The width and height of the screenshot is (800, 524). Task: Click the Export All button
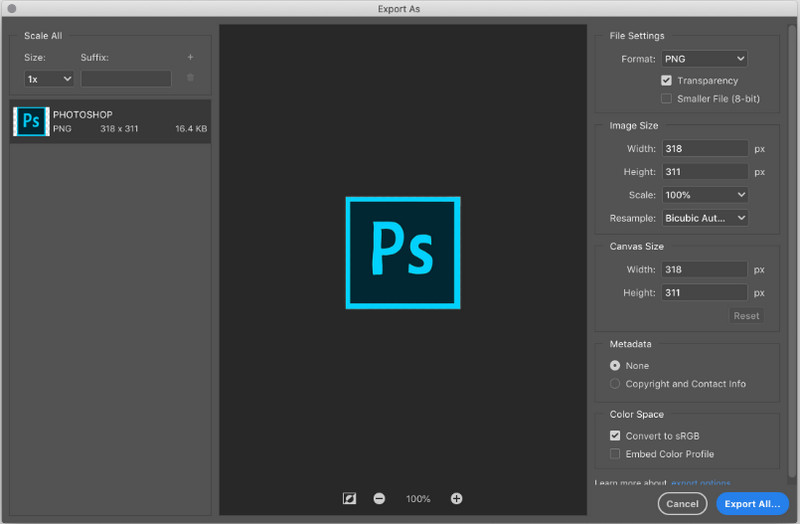coord(753,504)
